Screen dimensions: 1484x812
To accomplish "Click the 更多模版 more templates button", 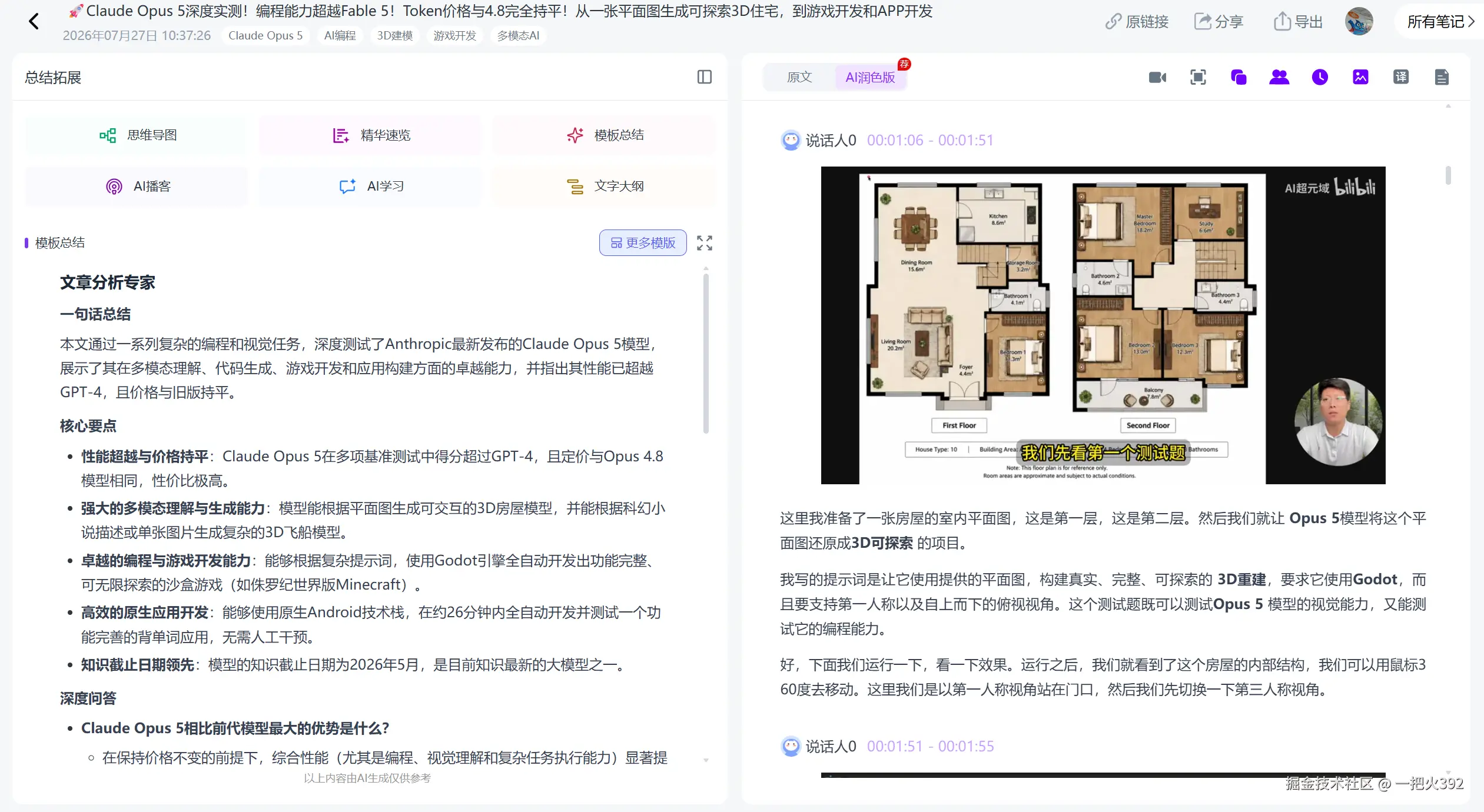I will [x=643, y=243].
